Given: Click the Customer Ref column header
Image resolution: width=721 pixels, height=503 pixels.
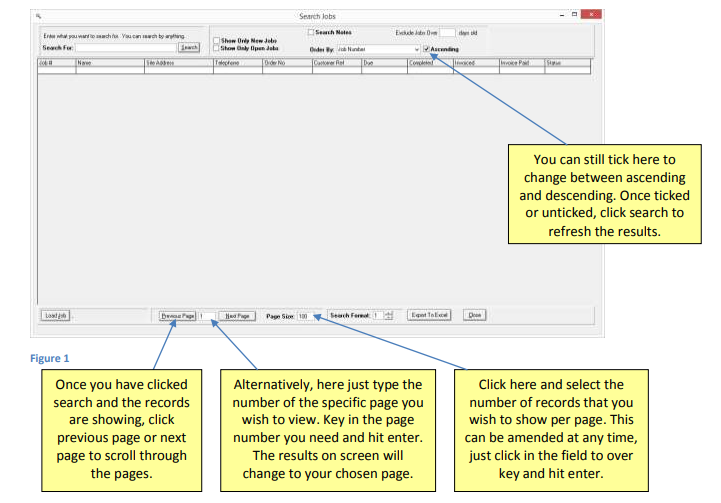Looking at the screenshot, I should 335,62.
